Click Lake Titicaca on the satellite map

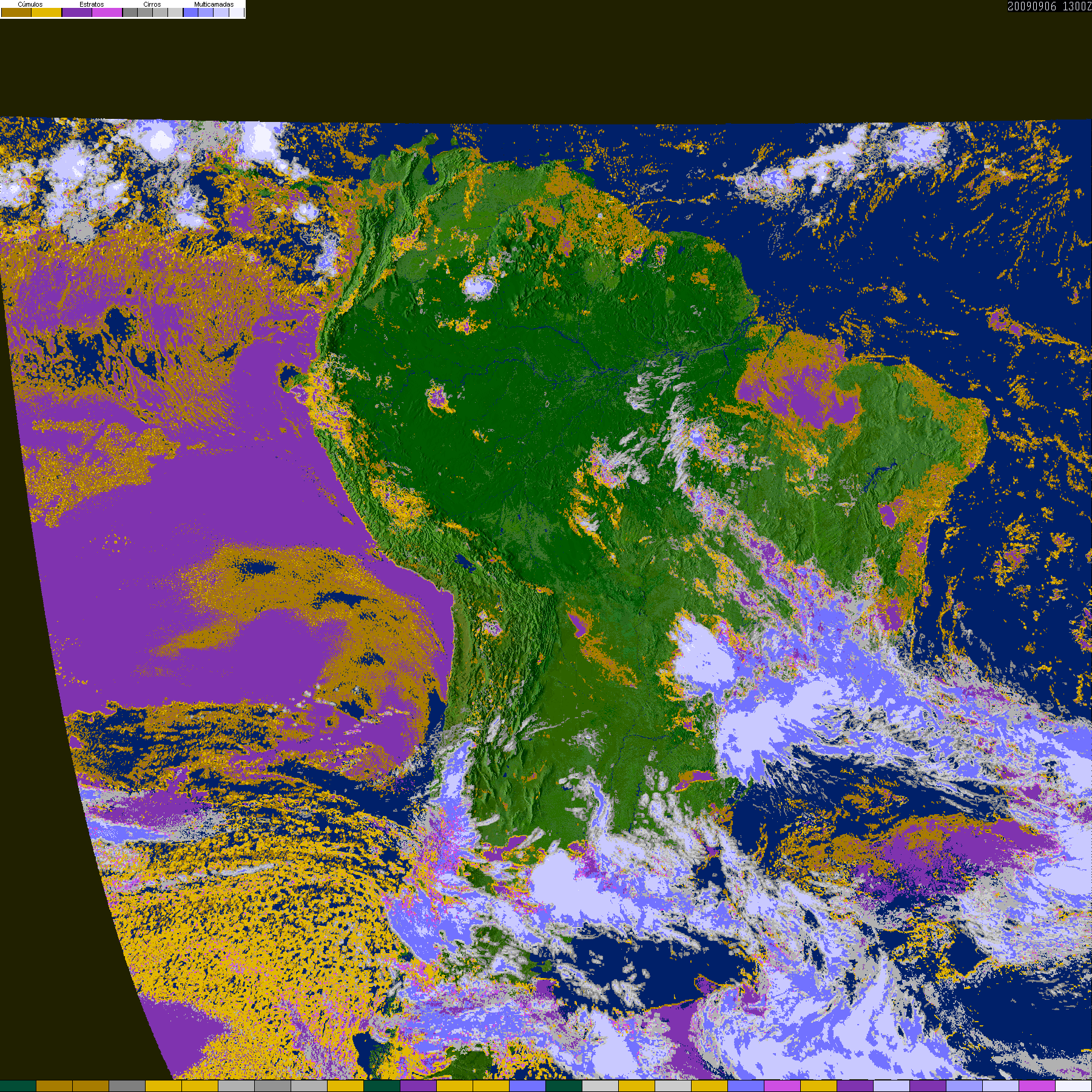[x=465, y=563]
